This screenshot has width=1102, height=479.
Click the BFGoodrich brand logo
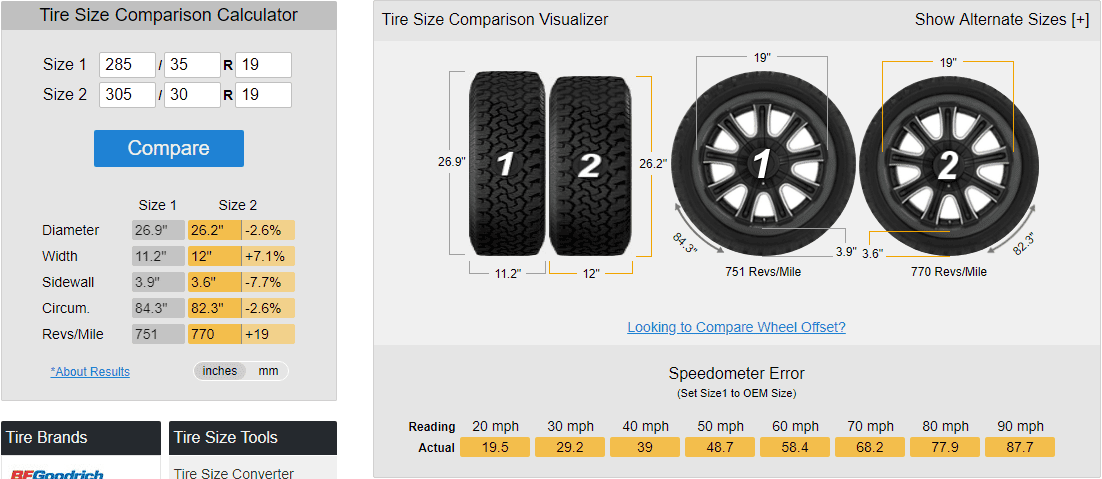pyautogui.click(x=56, y=473)
